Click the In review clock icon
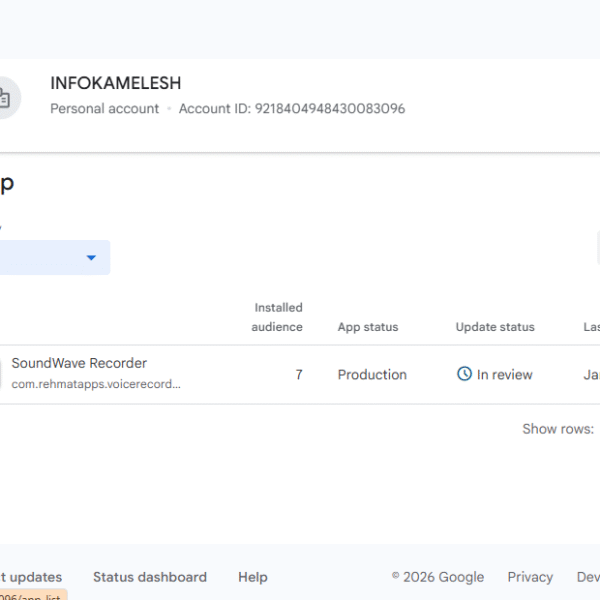This screenshot has height=600, width=600. click(x=464, y=374)
